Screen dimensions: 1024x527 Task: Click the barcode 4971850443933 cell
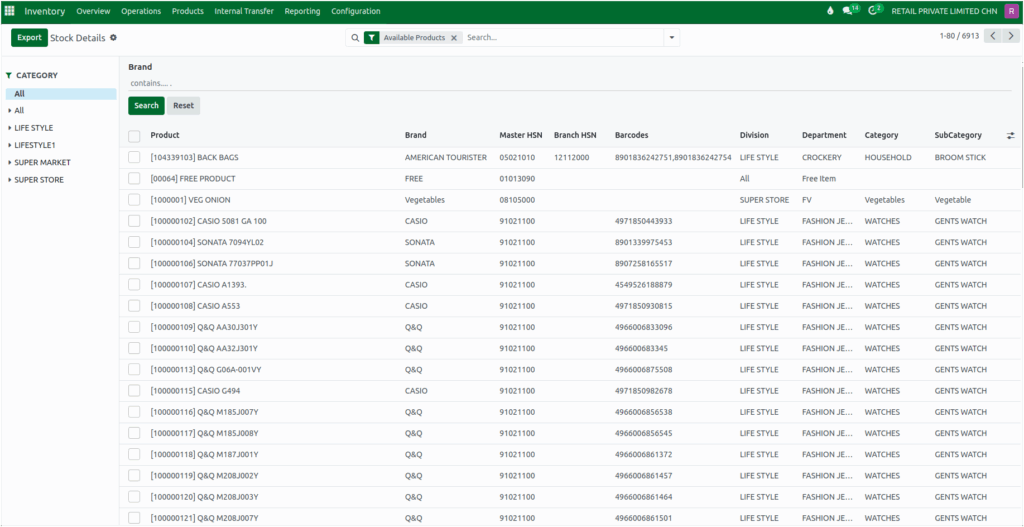(x=643, y=221)
